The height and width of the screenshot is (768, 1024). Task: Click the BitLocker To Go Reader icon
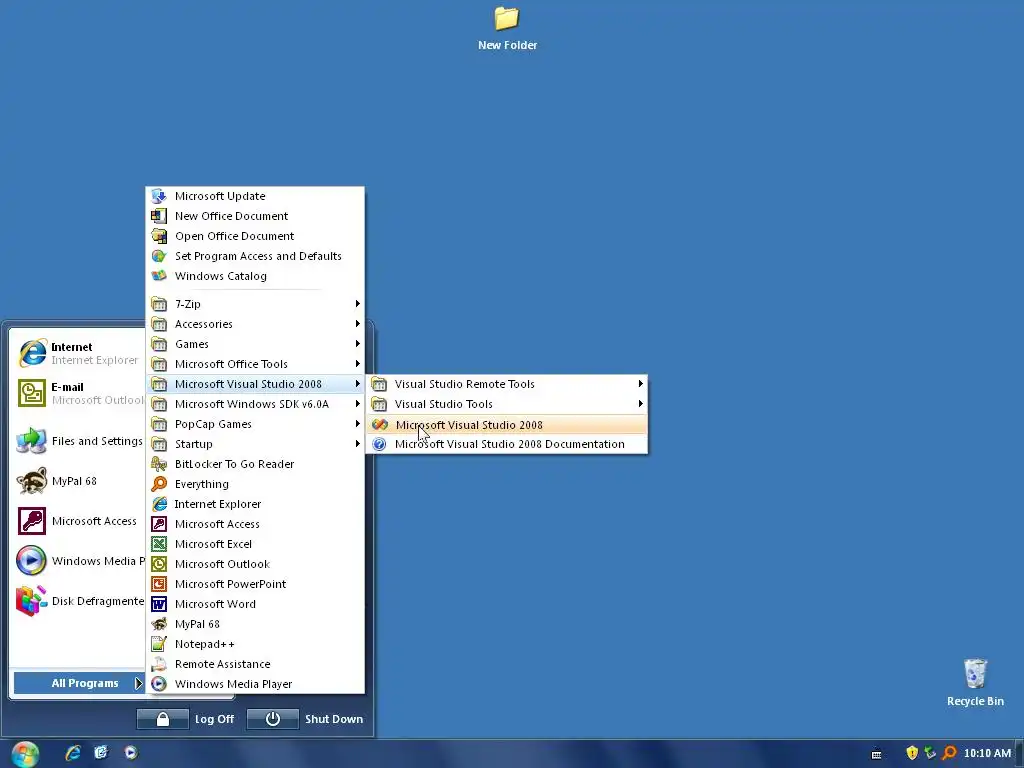point(159,464)
